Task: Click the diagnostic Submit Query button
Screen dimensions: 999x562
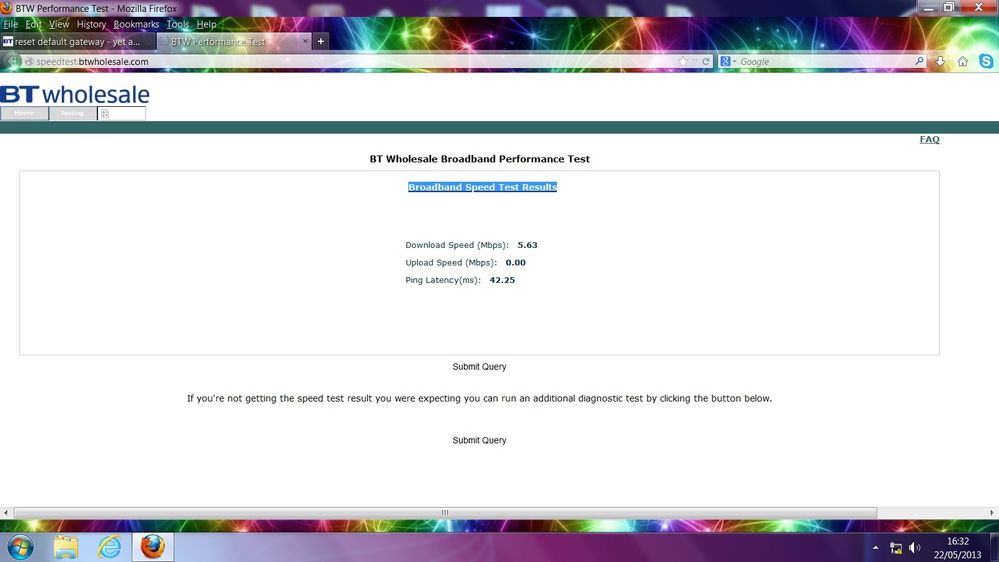Action: (x=479, y=440)
